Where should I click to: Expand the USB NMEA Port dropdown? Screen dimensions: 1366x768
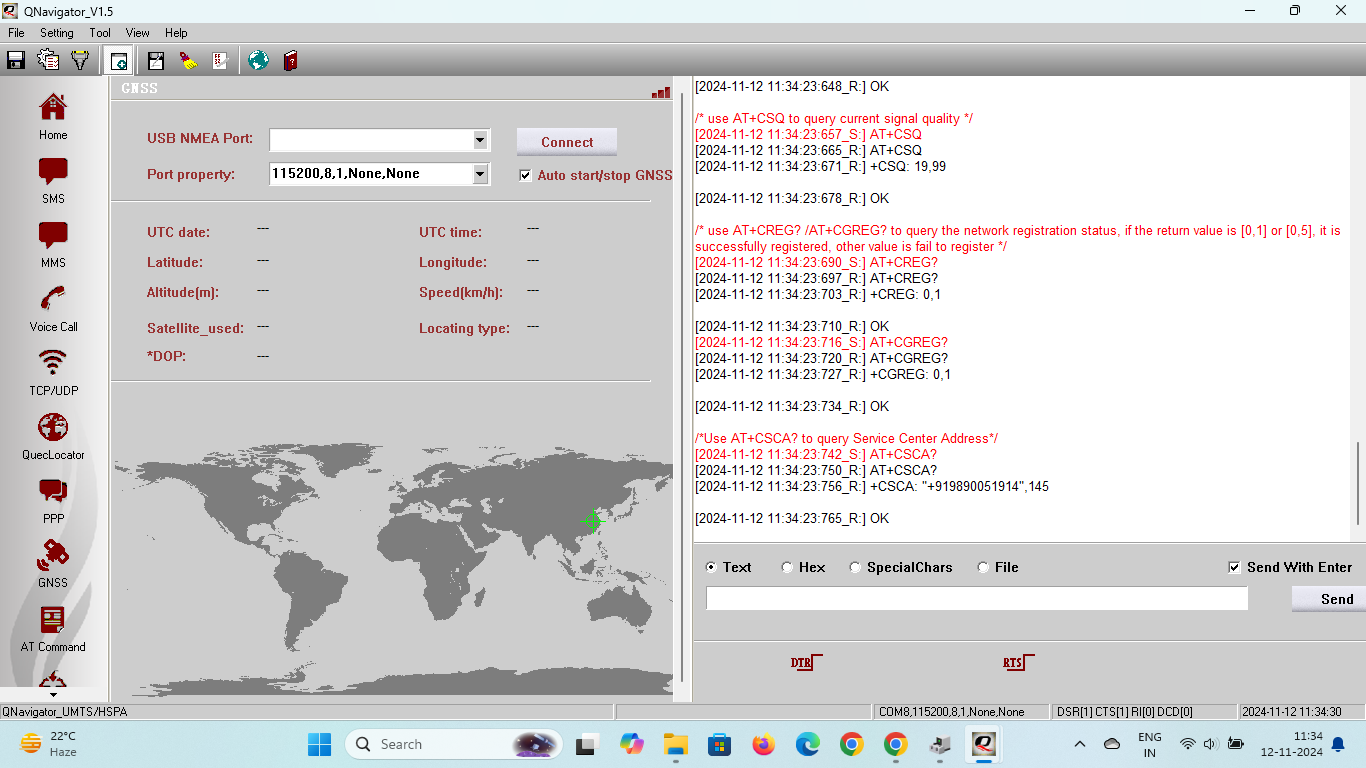[x=480, y=140]
